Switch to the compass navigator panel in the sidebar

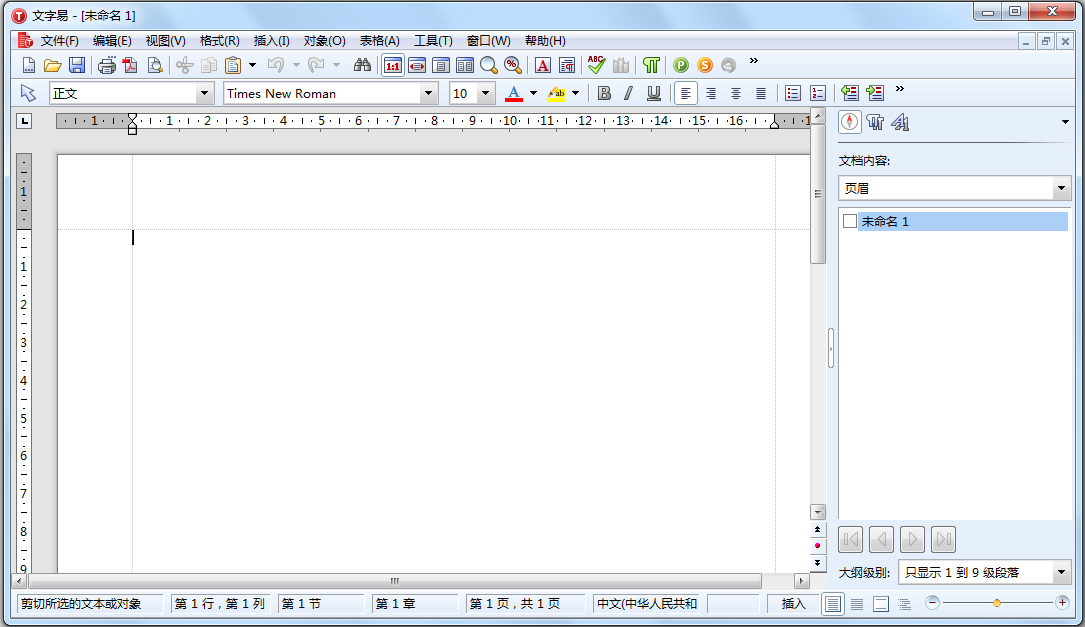850,122
